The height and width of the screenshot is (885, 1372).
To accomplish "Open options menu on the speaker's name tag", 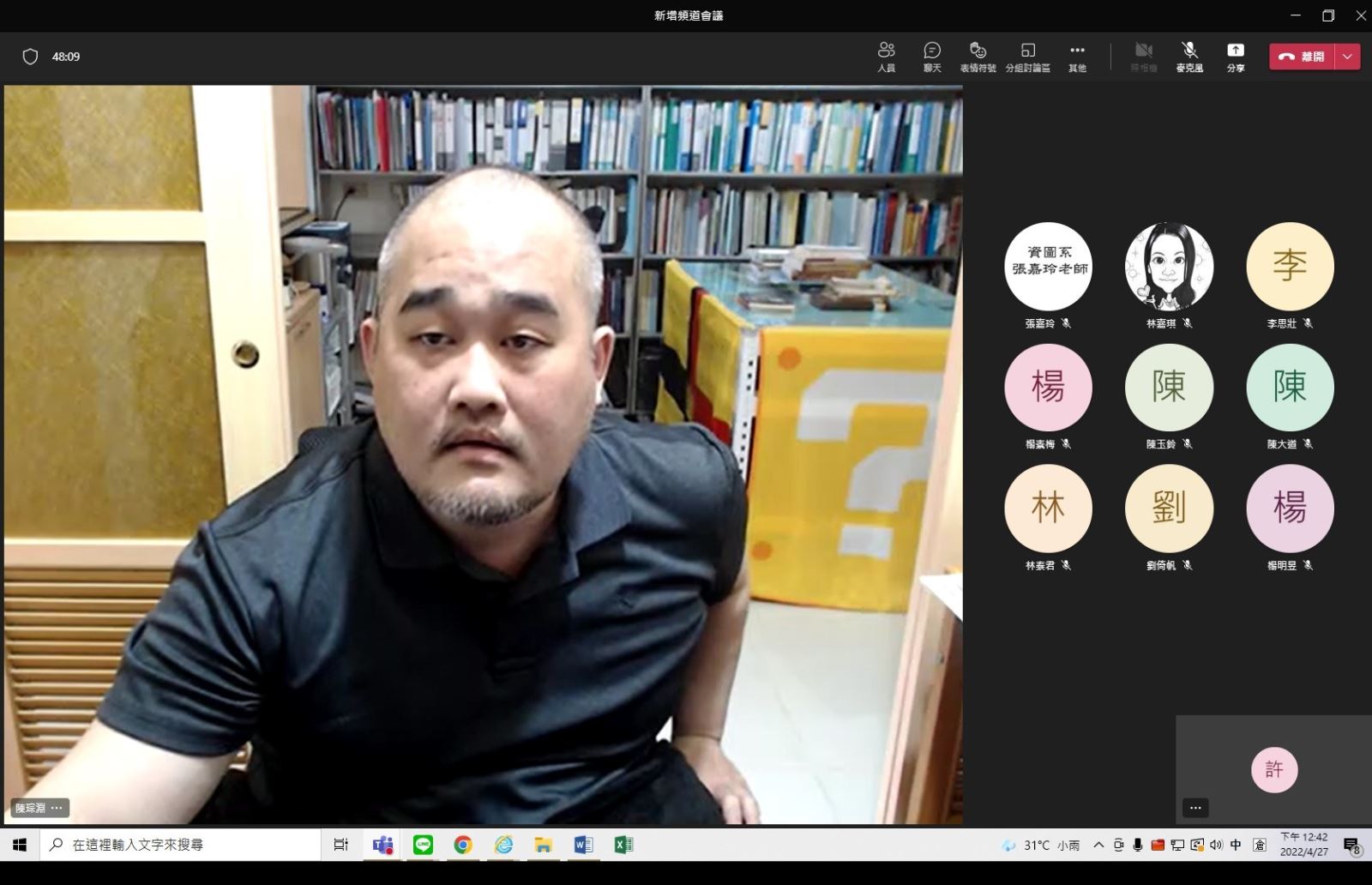I will (57, 808).
